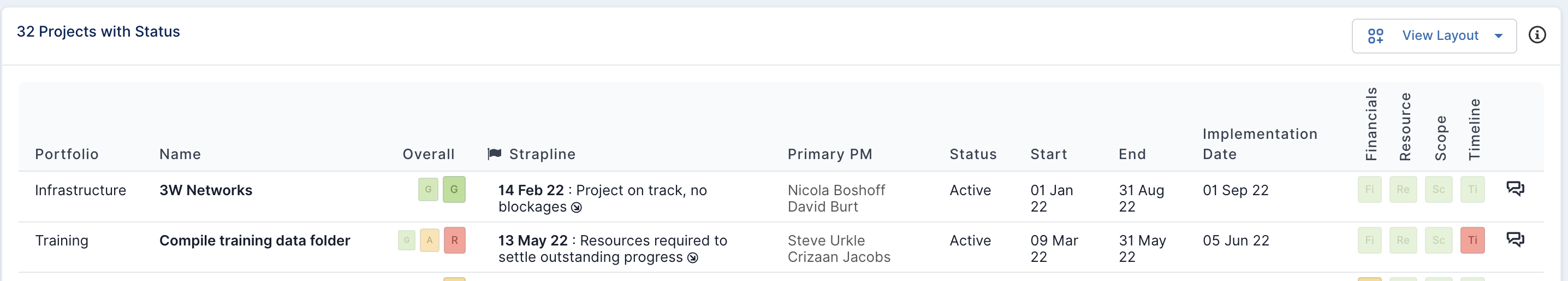Open the View Layout dropdown
Screen dimensions: 1568x281
click(x=1434, y=36)
